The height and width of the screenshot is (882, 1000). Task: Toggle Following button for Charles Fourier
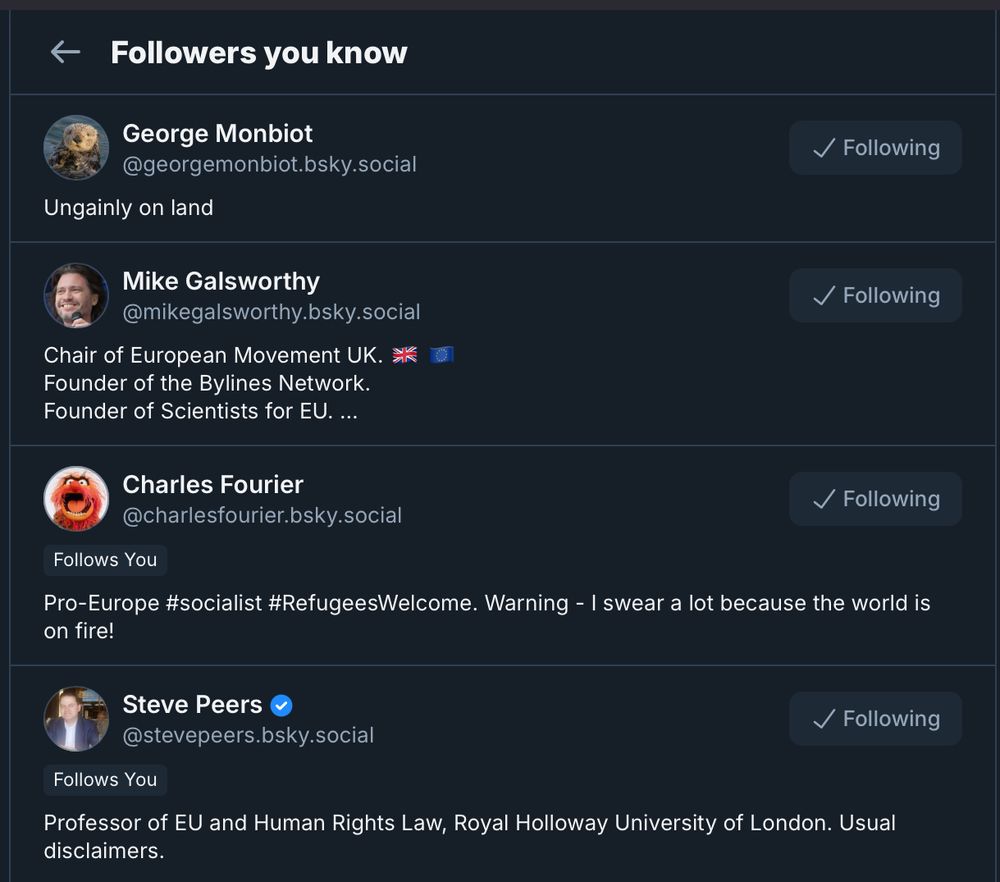[x=875, y=499]
